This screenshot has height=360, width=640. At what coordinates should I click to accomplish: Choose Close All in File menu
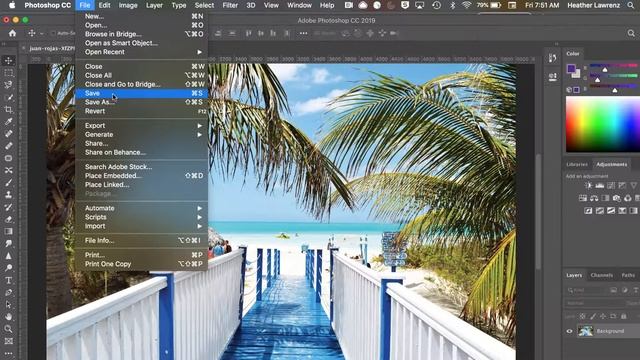point(141,76)
